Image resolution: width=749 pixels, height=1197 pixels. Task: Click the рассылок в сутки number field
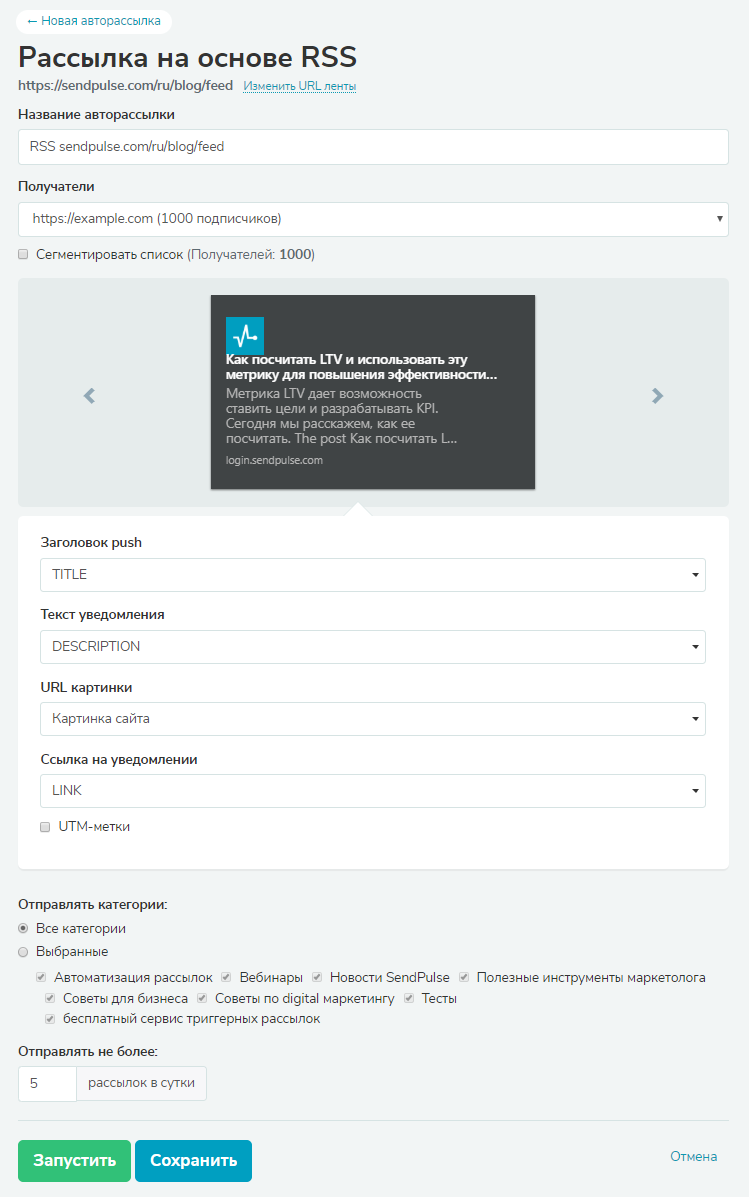pos(47,1083)
